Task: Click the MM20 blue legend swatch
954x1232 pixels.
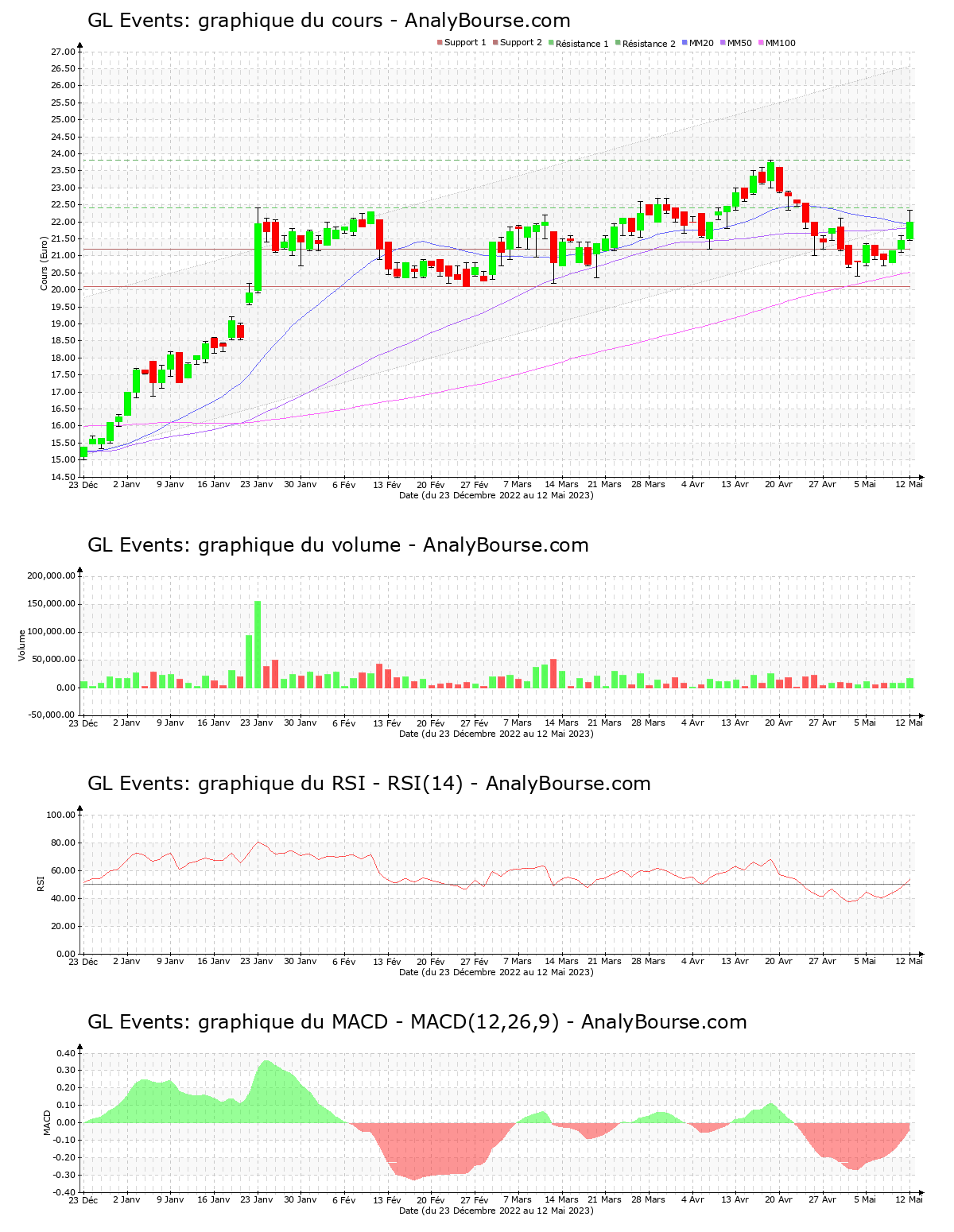Action: point(684,43)
